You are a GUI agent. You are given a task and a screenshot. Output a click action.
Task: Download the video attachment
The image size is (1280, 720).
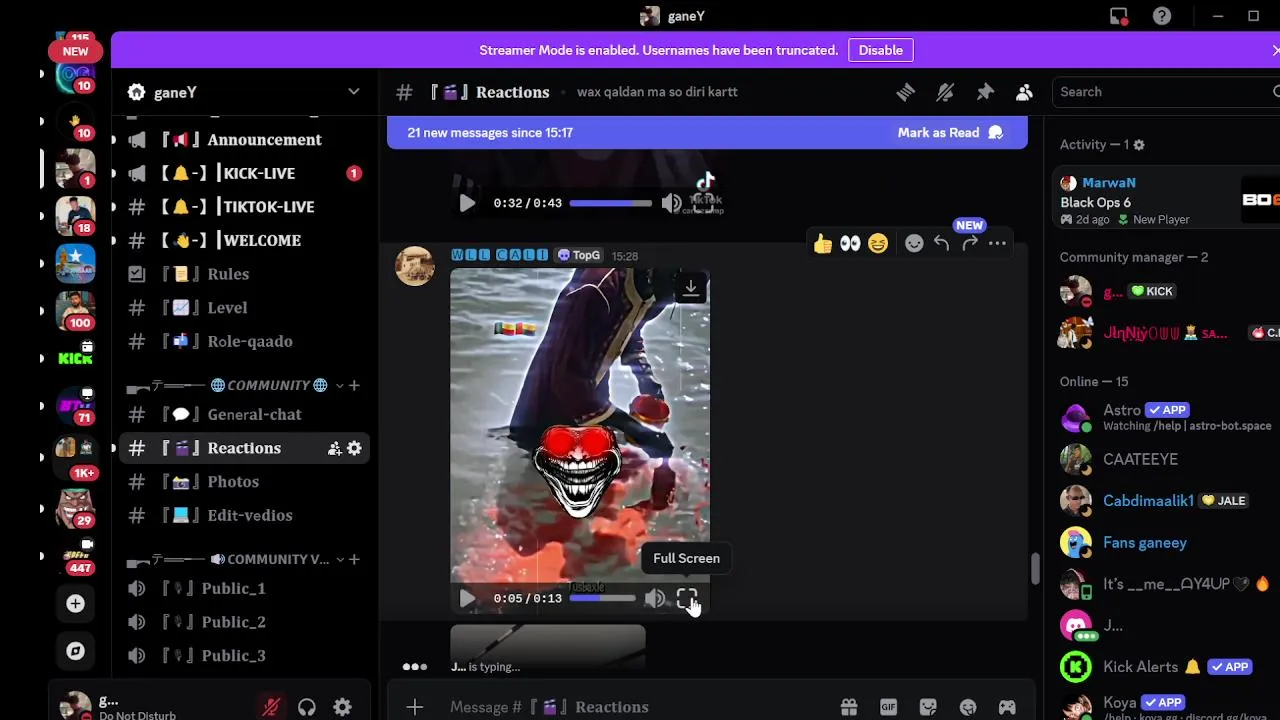pos(690,288)
